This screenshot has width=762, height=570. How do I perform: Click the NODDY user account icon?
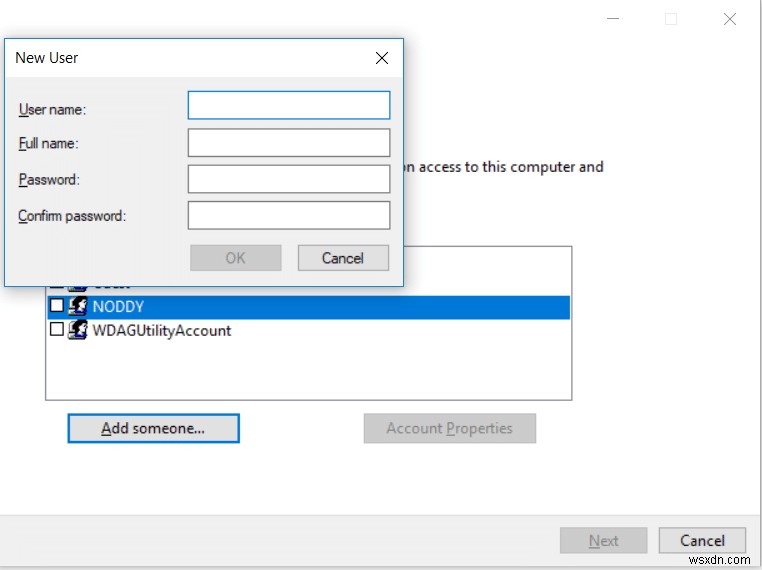click(x=78, y=306)
